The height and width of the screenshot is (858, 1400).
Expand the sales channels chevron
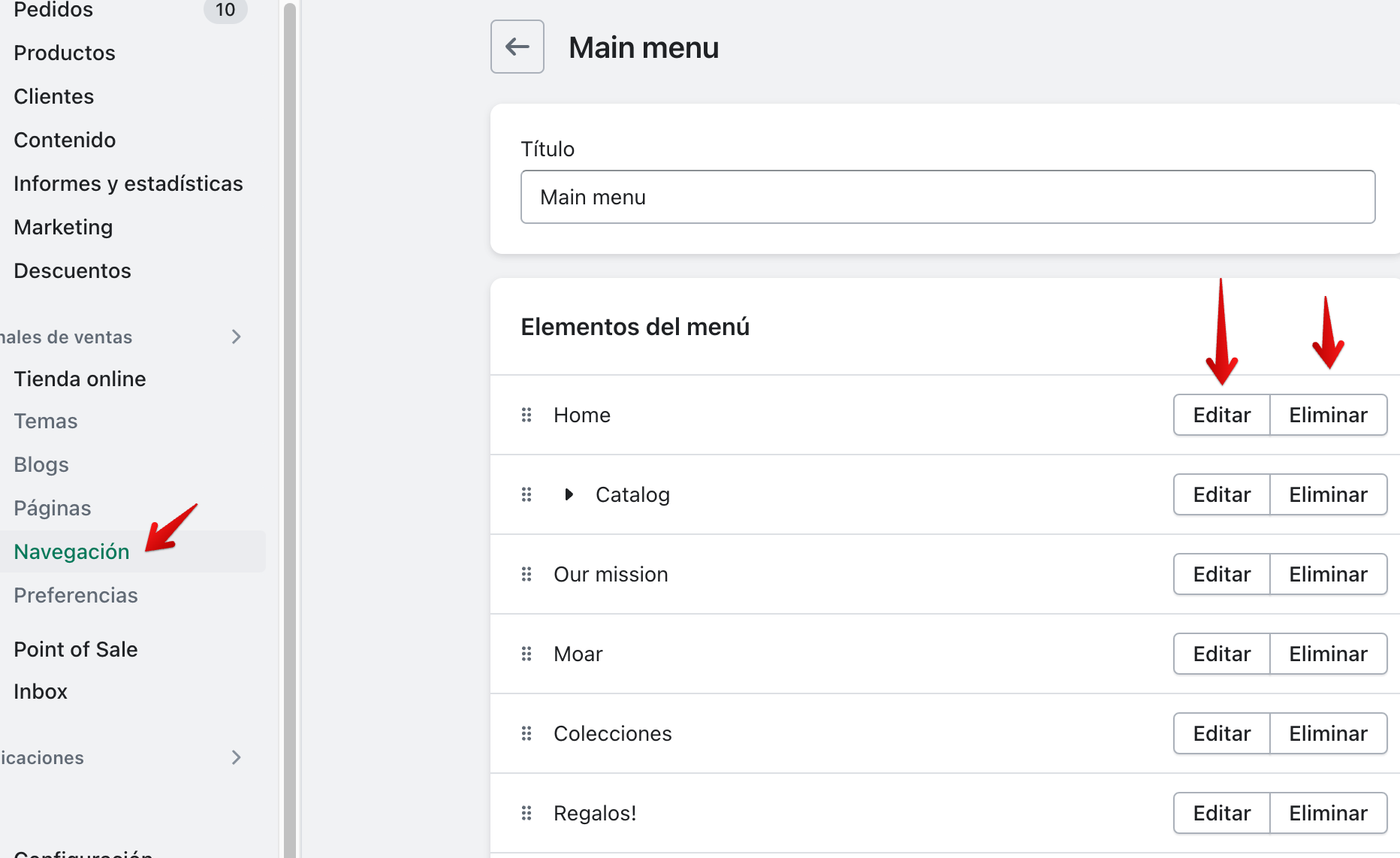click(237, 337)
